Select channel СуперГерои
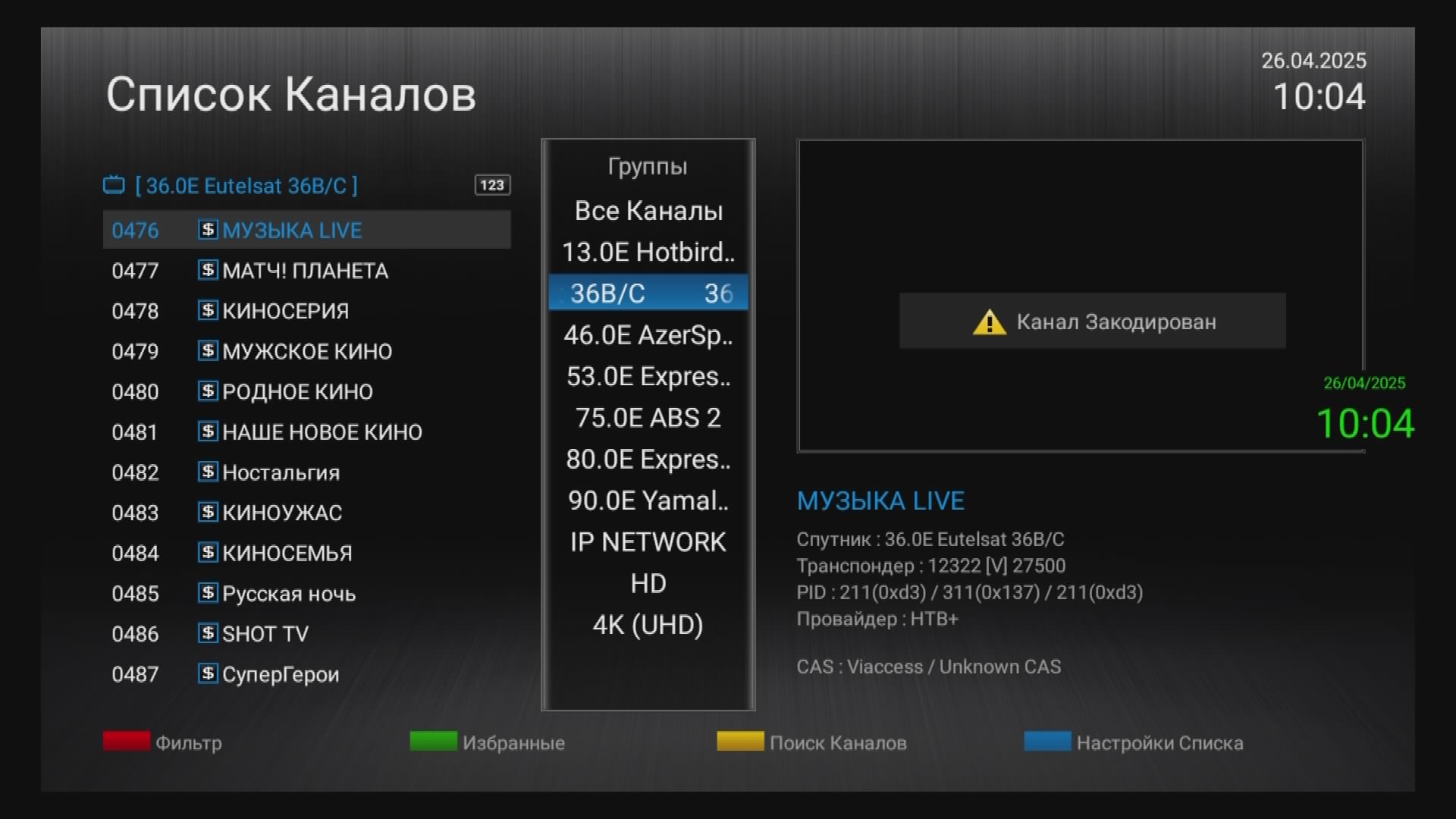 pos(306,674)
